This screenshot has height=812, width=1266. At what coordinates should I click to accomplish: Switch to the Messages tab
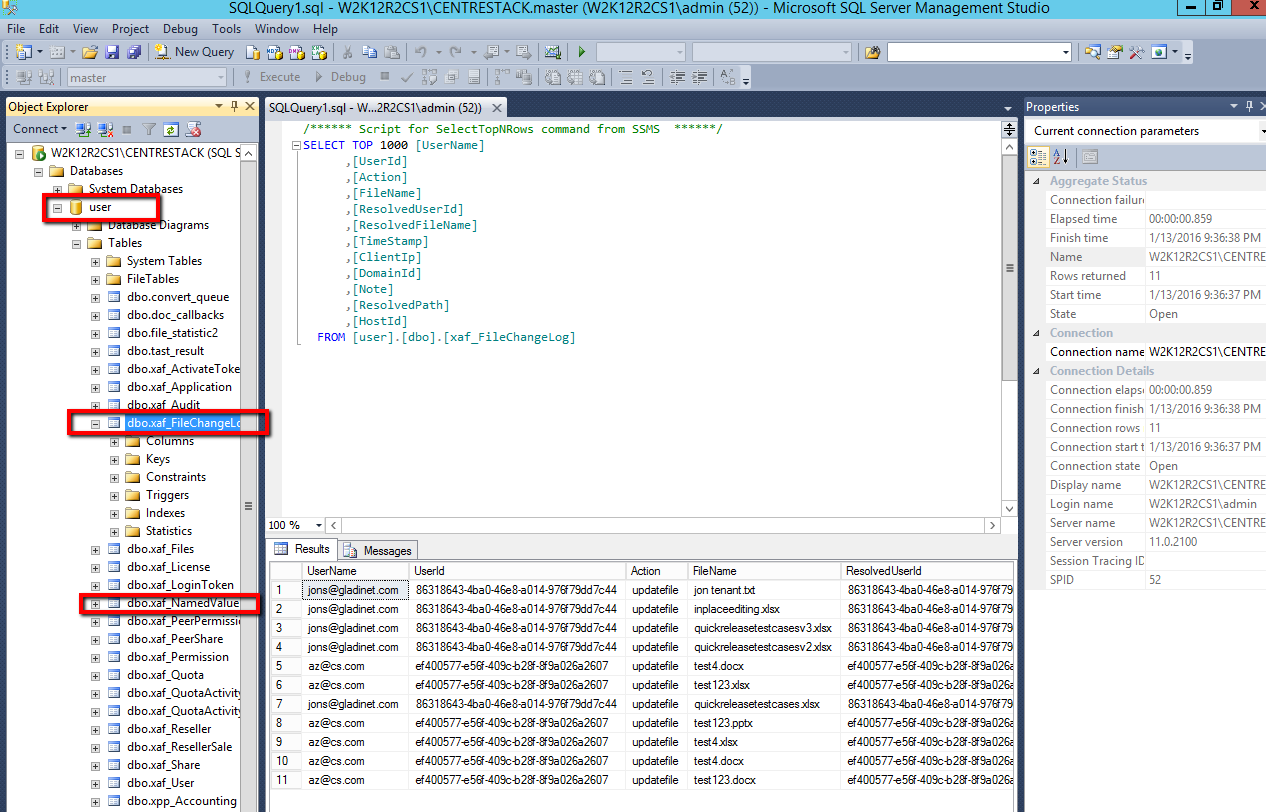click(x=379, y=550)
